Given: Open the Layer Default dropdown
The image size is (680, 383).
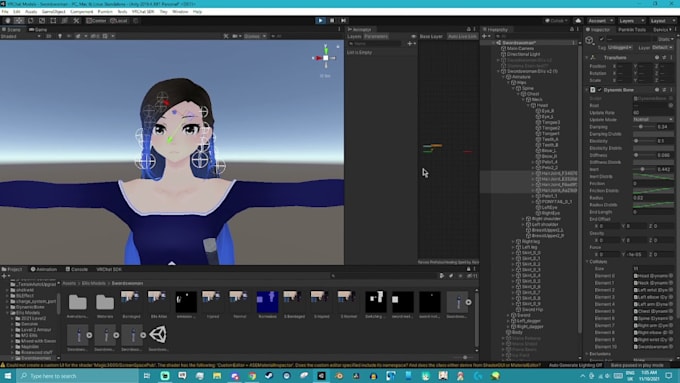Looking at the screenshot, I should [x=662, y=47].
